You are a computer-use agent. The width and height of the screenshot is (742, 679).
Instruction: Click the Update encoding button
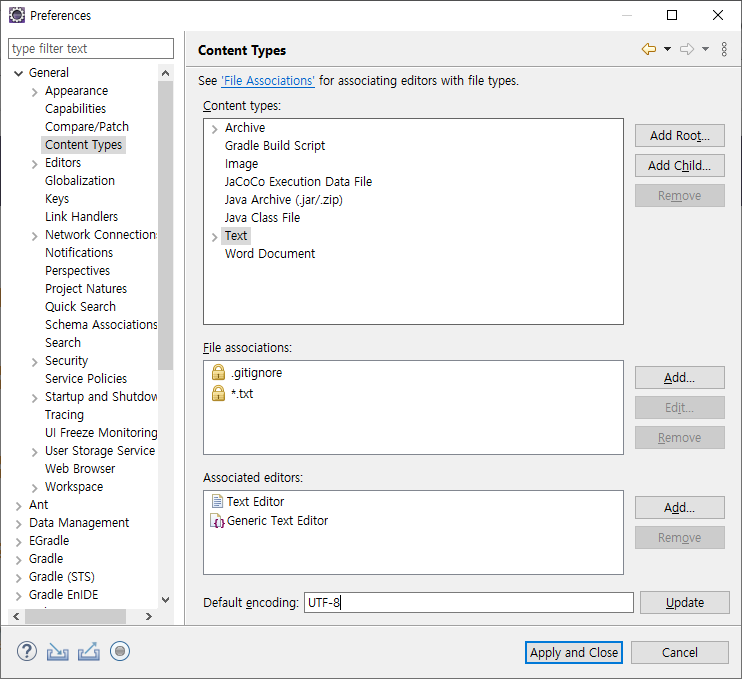point(685,602)
